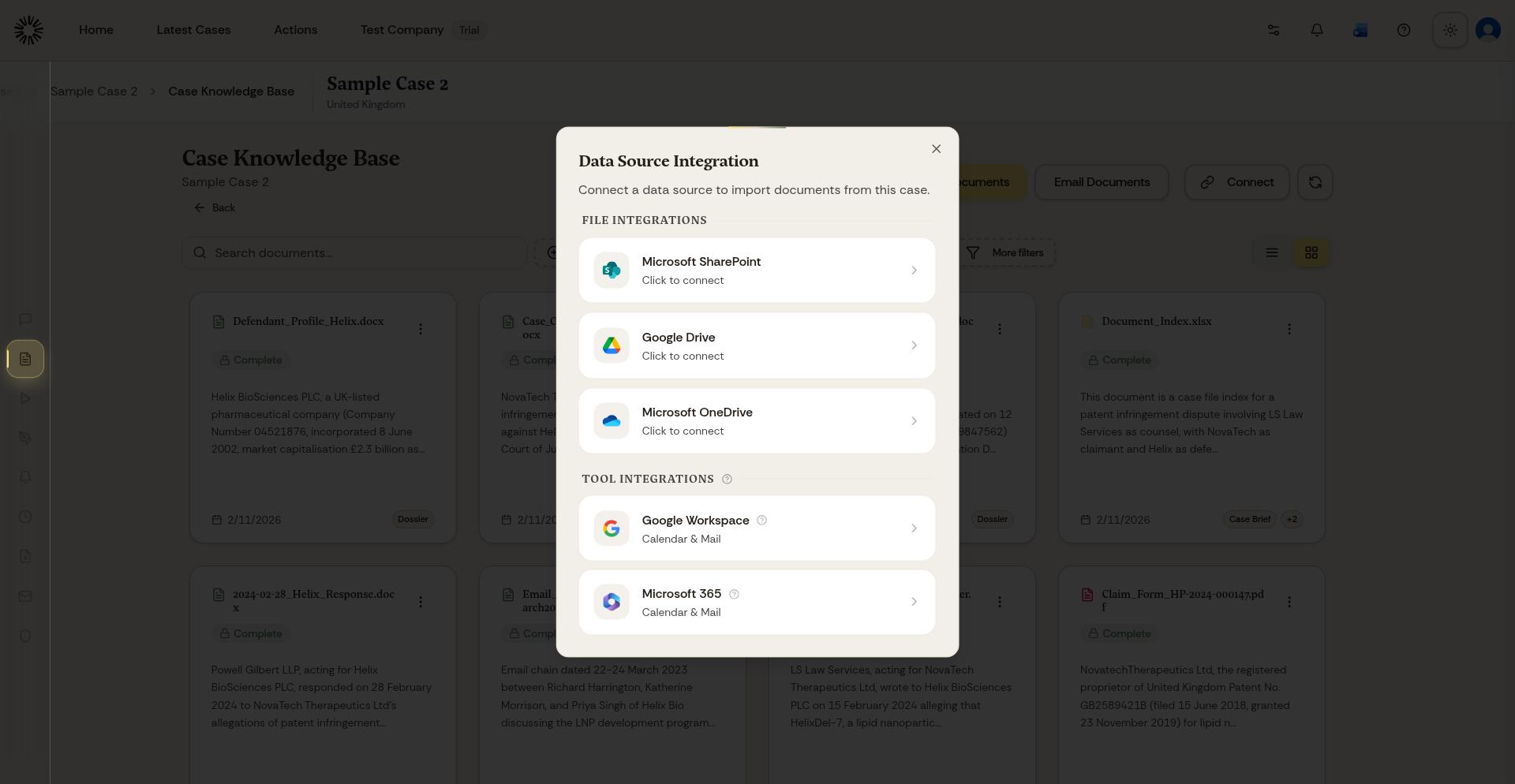Open options menu for Claim_Form_HP-2024-000147.pdf

pos(1289,602)
